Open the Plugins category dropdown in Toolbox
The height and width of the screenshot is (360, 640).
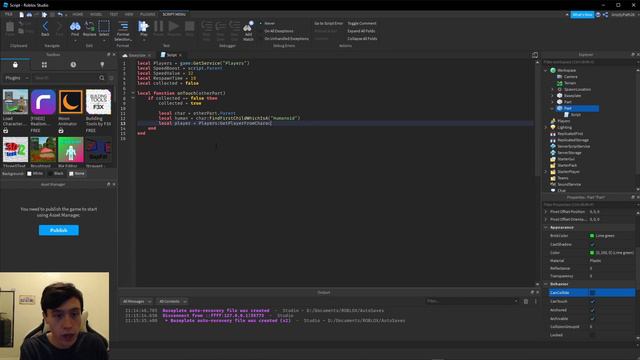16,78
